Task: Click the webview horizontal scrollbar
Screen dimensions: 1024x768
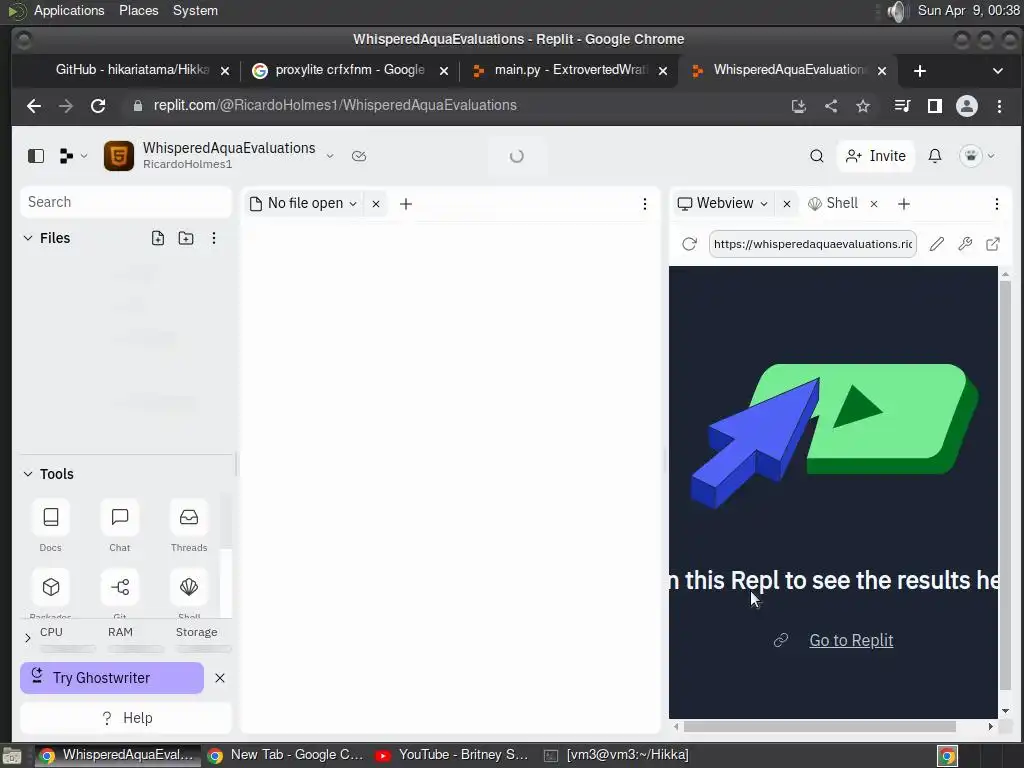Action: coord(820,726)
